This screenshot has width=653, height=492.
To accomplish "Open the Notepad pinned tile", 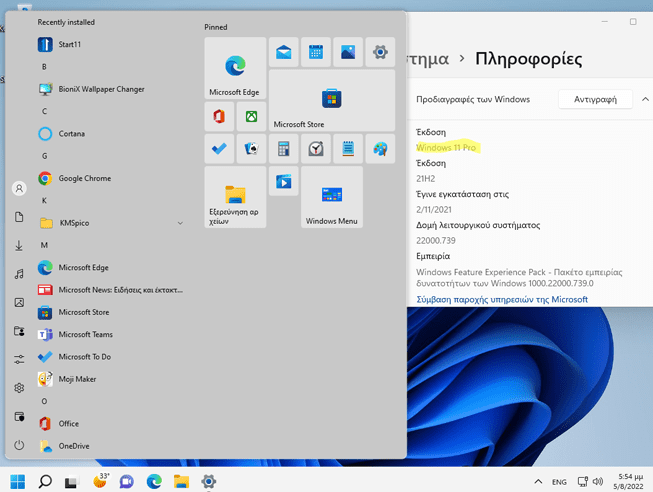I will (348, 148).
